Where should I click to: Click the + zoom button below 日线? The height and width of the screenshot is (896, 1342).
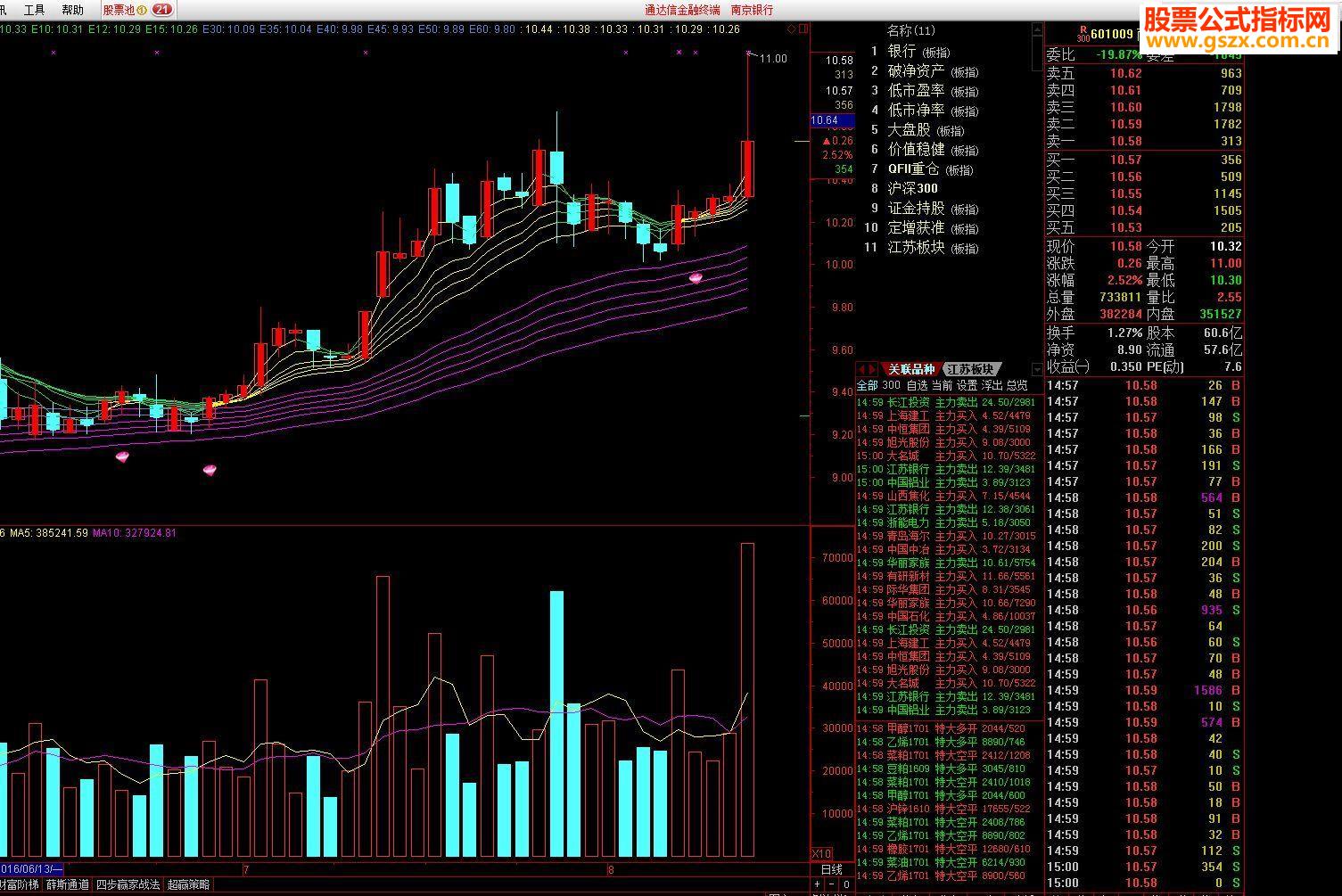817,884
